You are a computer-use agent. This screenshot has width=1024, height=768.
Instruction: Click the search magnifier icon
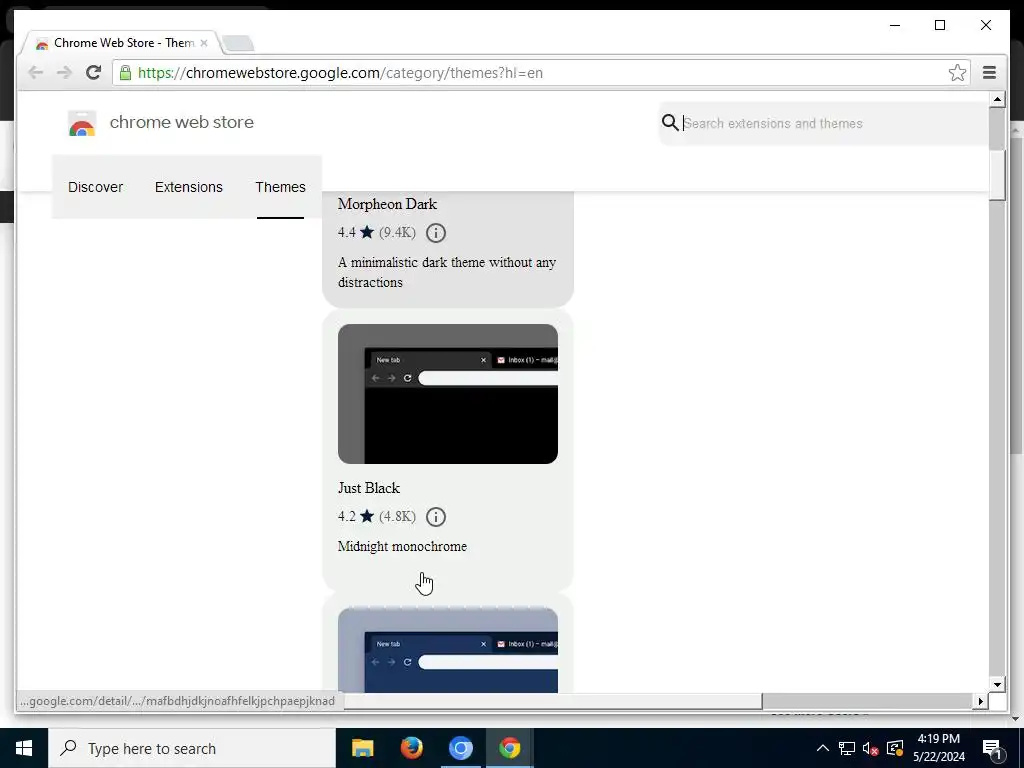click(670, 123)
